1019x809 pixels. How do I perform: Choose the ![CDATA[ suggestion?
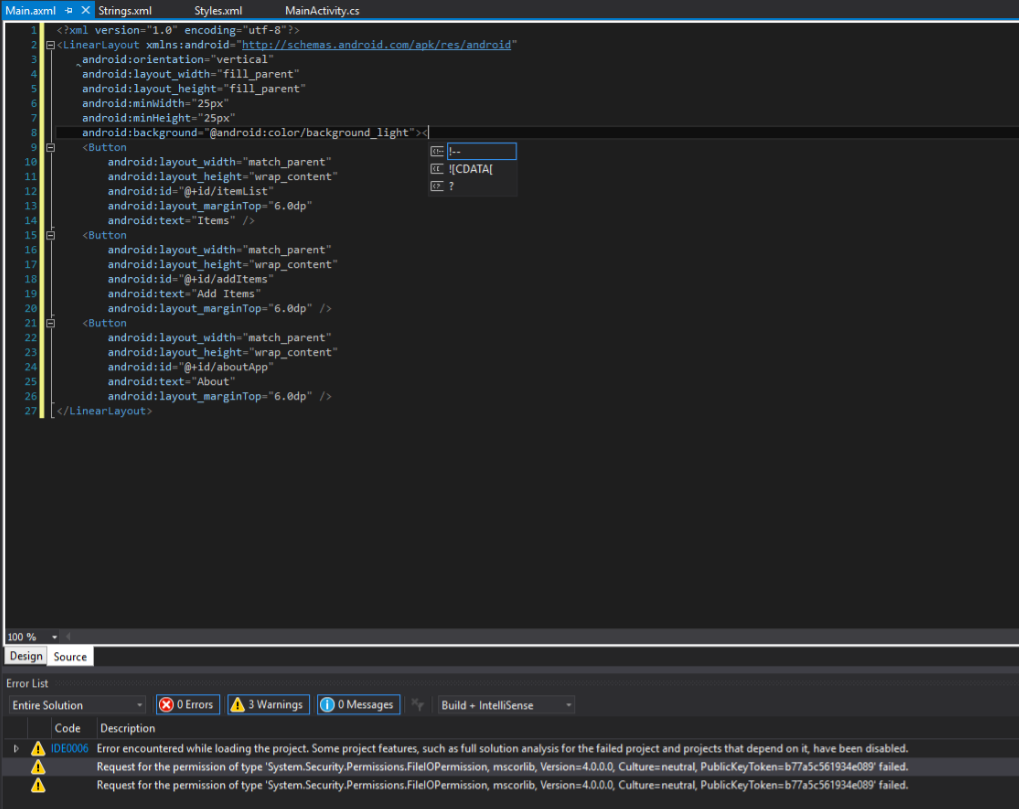[x=471, y=169]
